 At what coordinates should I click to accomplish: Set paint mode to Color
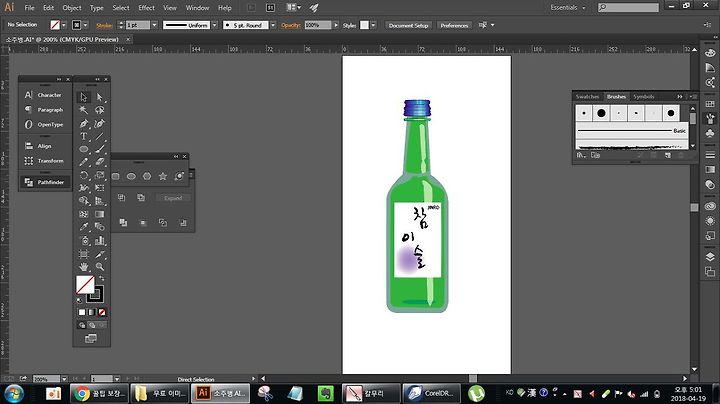click(x=82, y=312)
